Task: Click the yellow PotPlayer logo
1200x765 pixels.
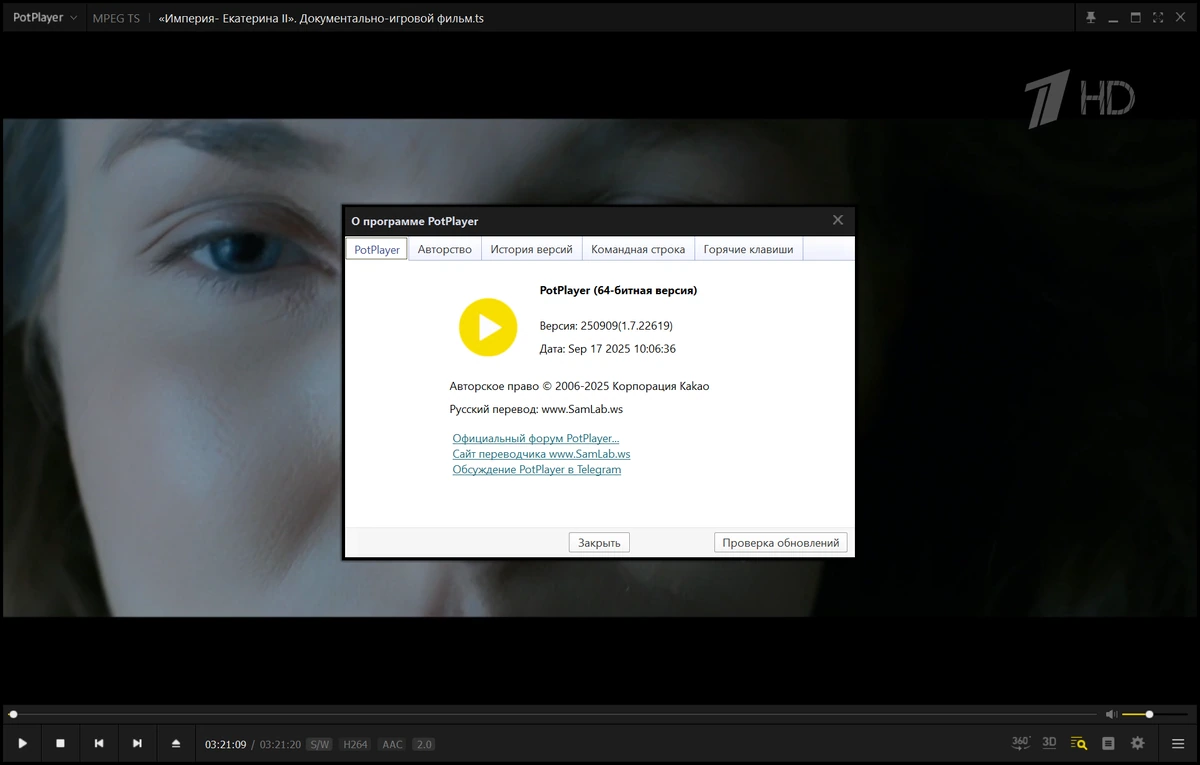Action: tap(488, 327)
